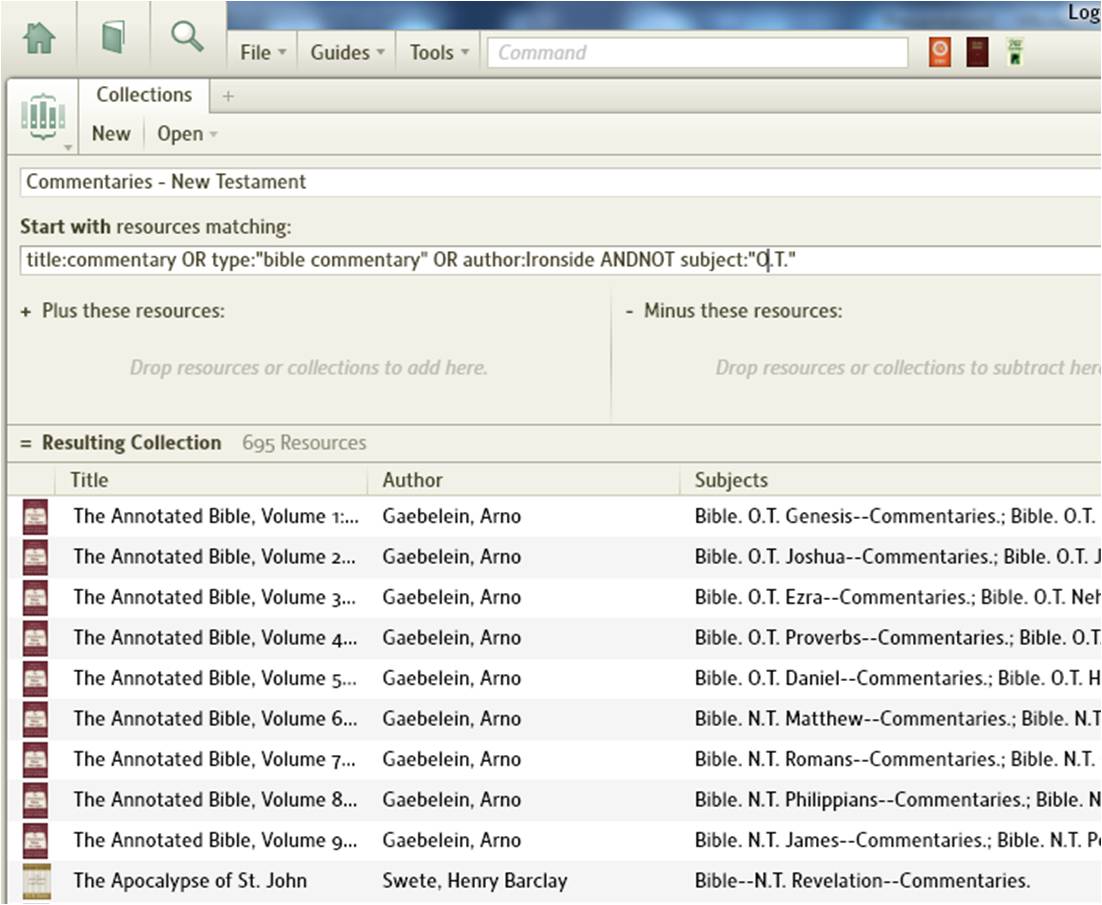1102x905 pixels.
Task: Click The Apocalypse of St. John cover icon
Action: [36, 881]
